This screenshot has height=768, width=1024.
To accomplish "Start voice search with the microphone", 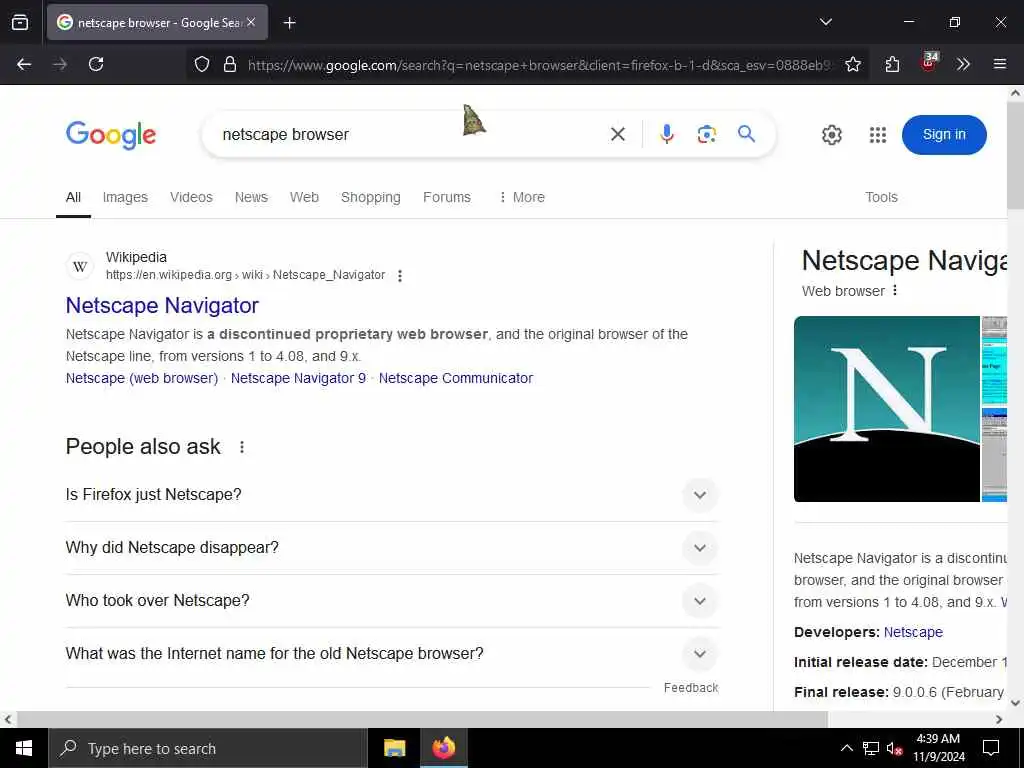I will point(666,134).
